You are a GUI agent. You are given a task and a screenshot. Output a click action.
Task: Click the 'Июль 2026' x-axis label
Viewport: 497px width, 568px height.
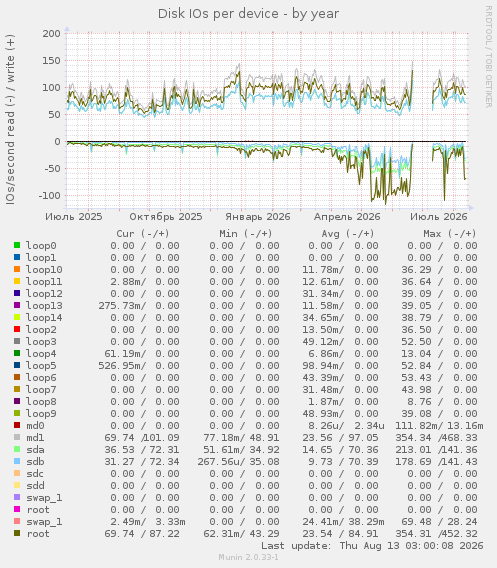(x=439, y=217)
